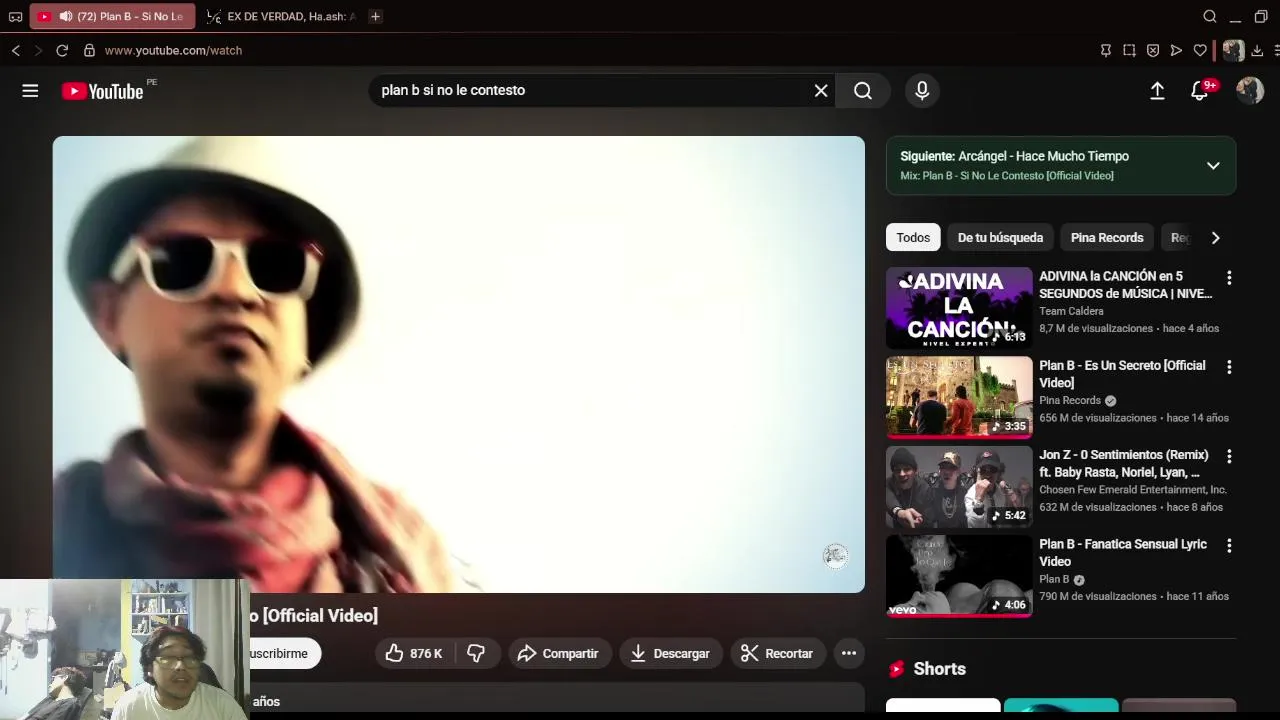Open Plan B Fanatica Sensual Lyric Video title
1280x720 pixels.
coord(1122,553)
